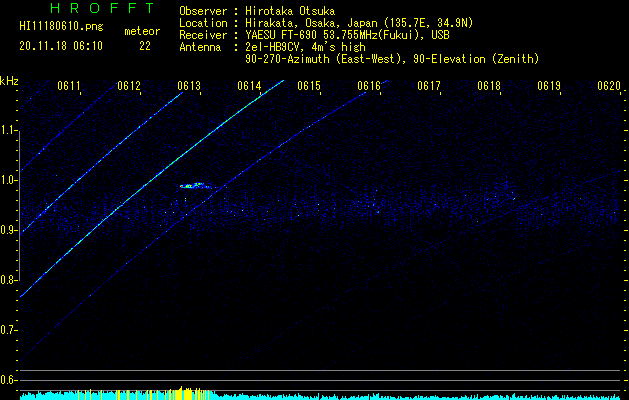629x400 pixels.
Task: Click the kHz axis unit label
Action: (x=9, y=81)
